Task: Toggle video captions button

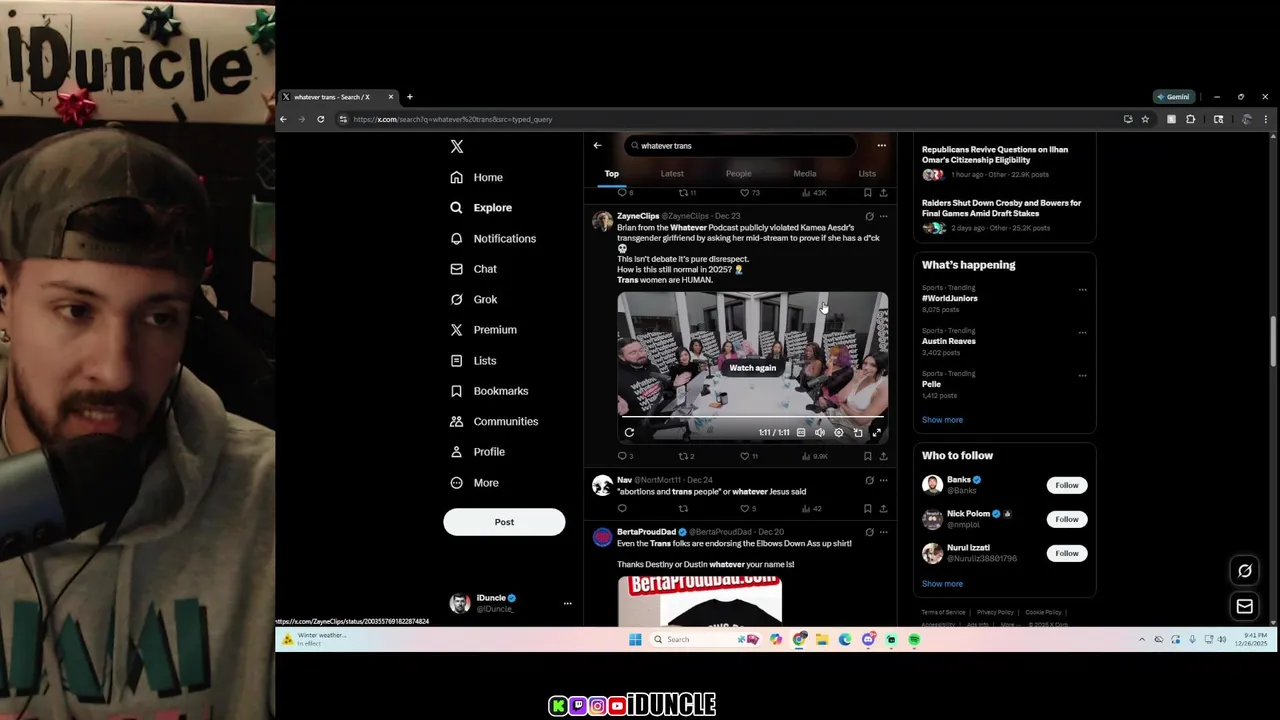Action: (x=801, y=433)
